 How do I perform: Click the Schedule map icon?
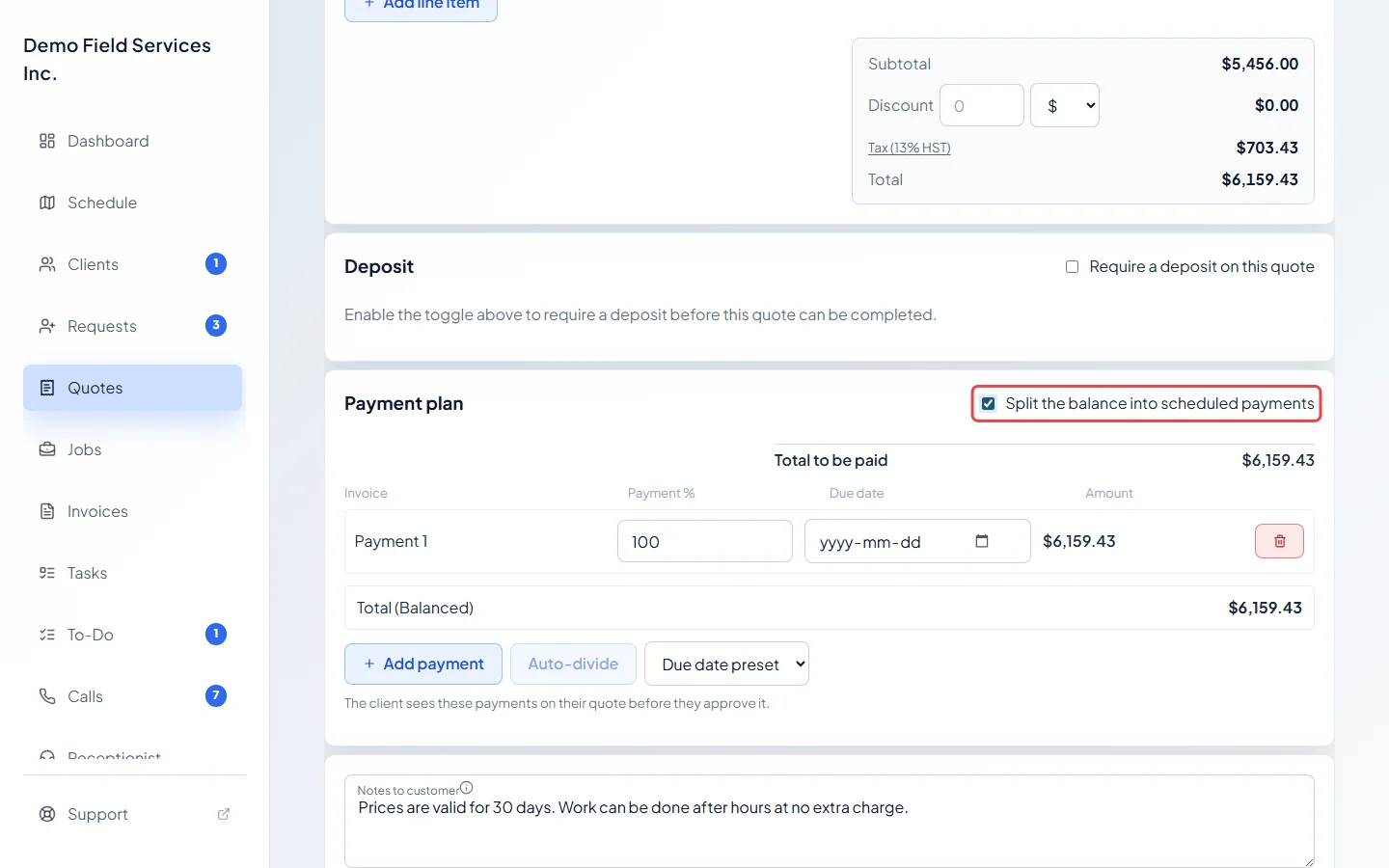(x=47, y=203)
